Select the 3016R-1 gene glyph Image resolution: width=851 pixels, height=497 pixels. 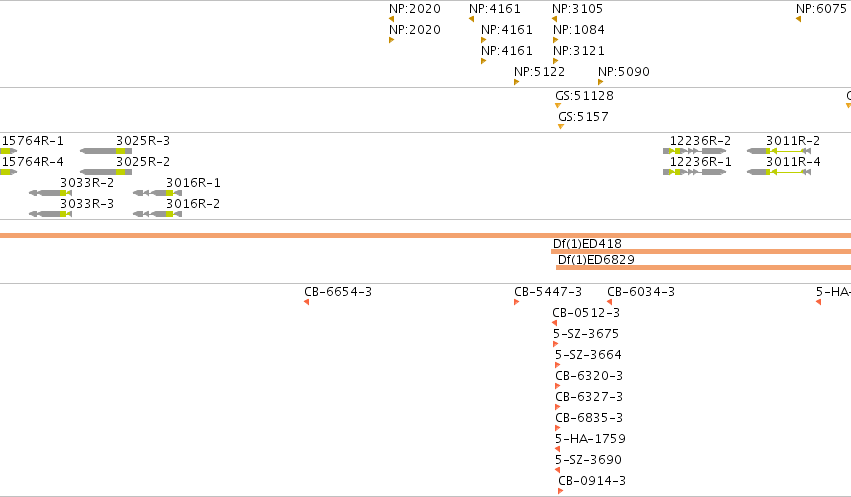[157, 193]
